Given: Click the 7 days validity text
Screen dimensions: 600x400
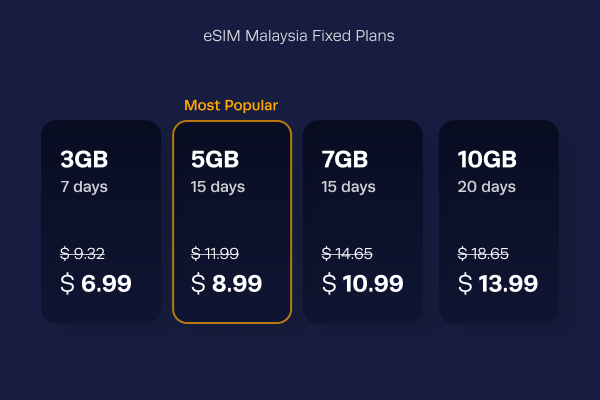Looking at the screenshot, I should pyautogui.click(x=84, y=187).
